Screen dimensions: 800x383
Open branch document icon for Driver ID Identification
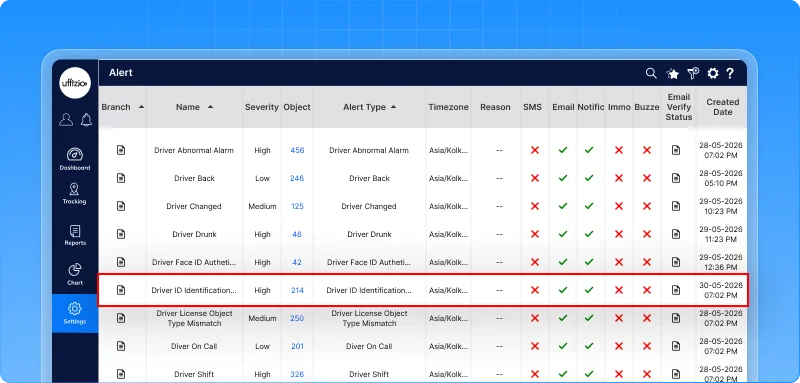[x=121, y=290]
